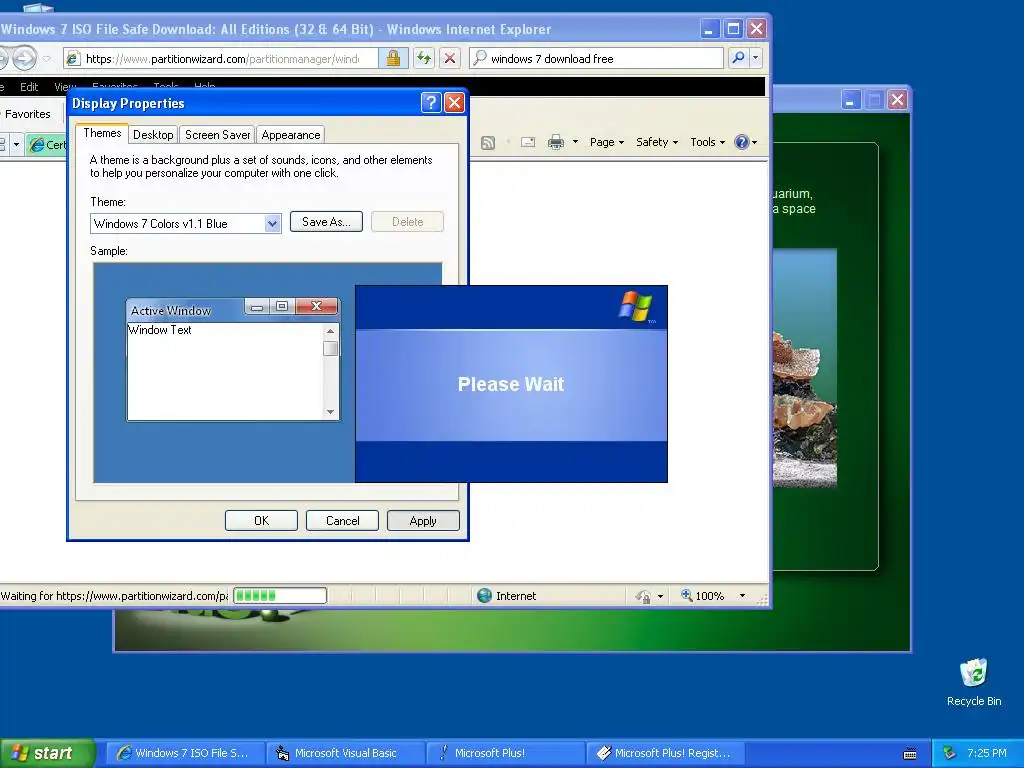Screen dimensions: 1024x768
Task: Click the sample window scrollbar down arrow
Action: pos(330,411)
